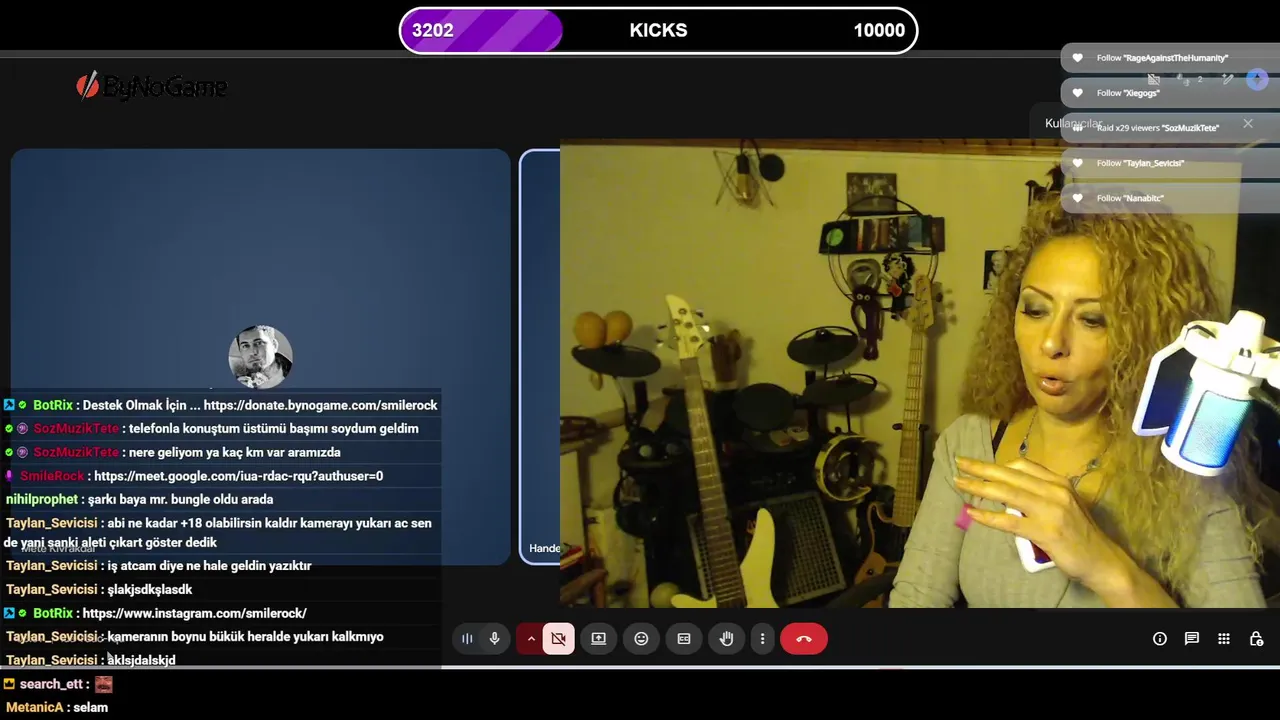The image size is (1280, 720).
Task: Open host controls lock icon
Action: point(1257,639)
